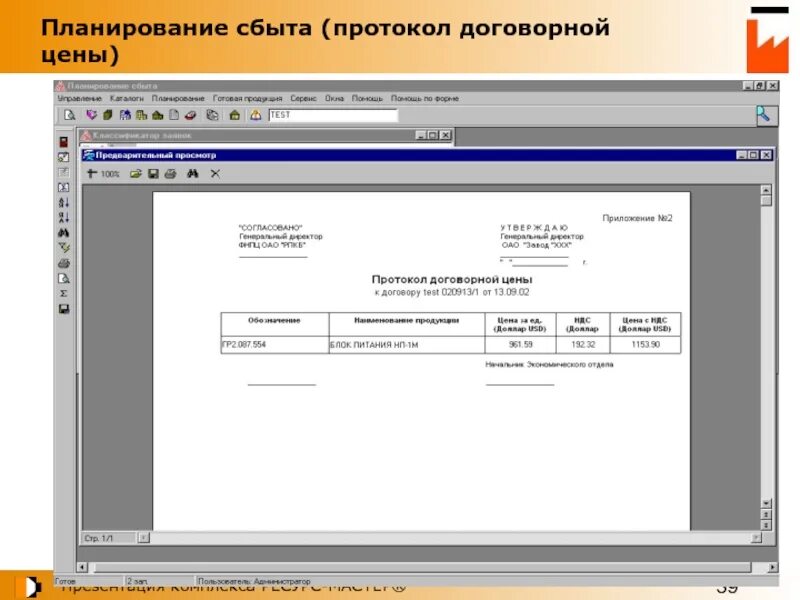Click the preview vertical scrollbar down arrow
Viewport: 800px width, 600px height.
tap(766, 504)
